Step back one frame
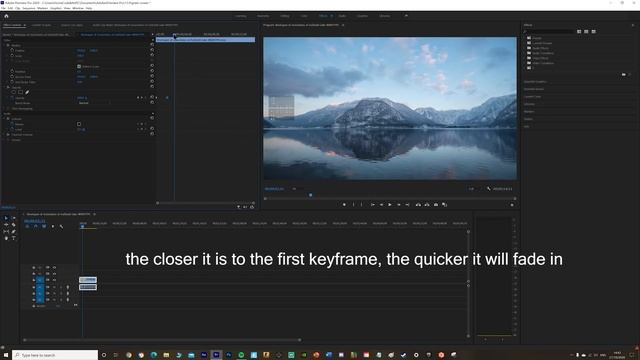The width and height of the screenshot is (640, 360). (381, 204)
